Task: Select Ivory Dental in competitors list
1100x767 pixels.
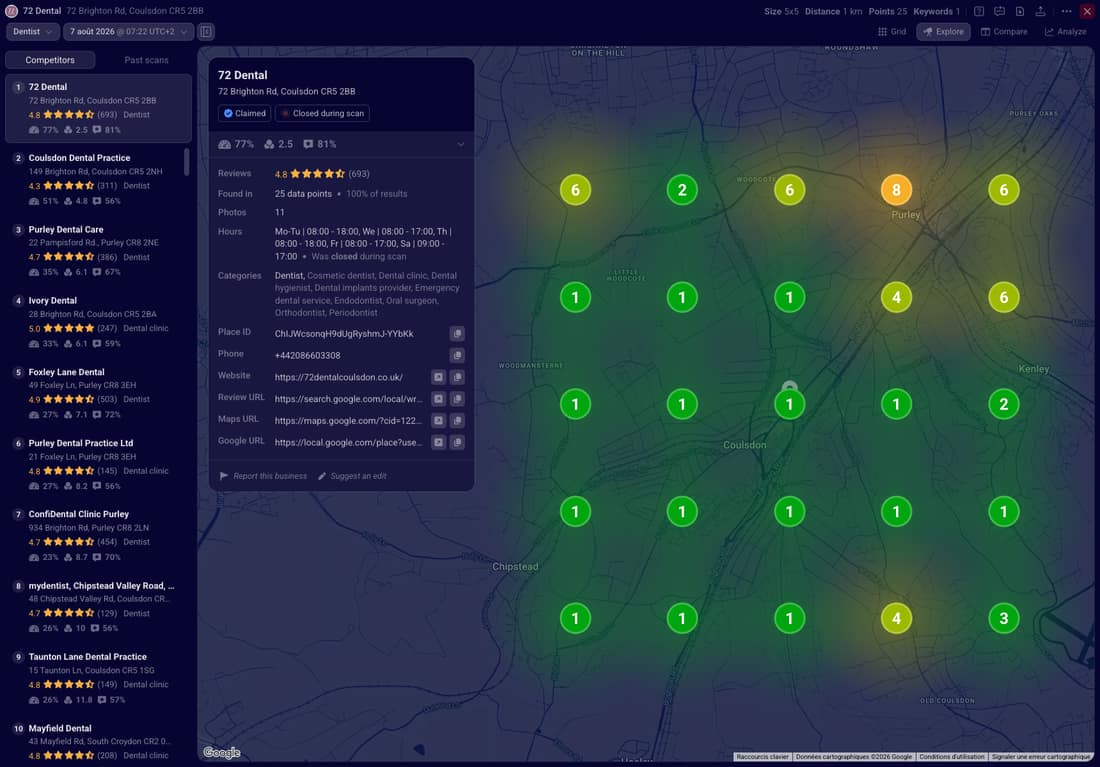Action: tap(98, 322)
